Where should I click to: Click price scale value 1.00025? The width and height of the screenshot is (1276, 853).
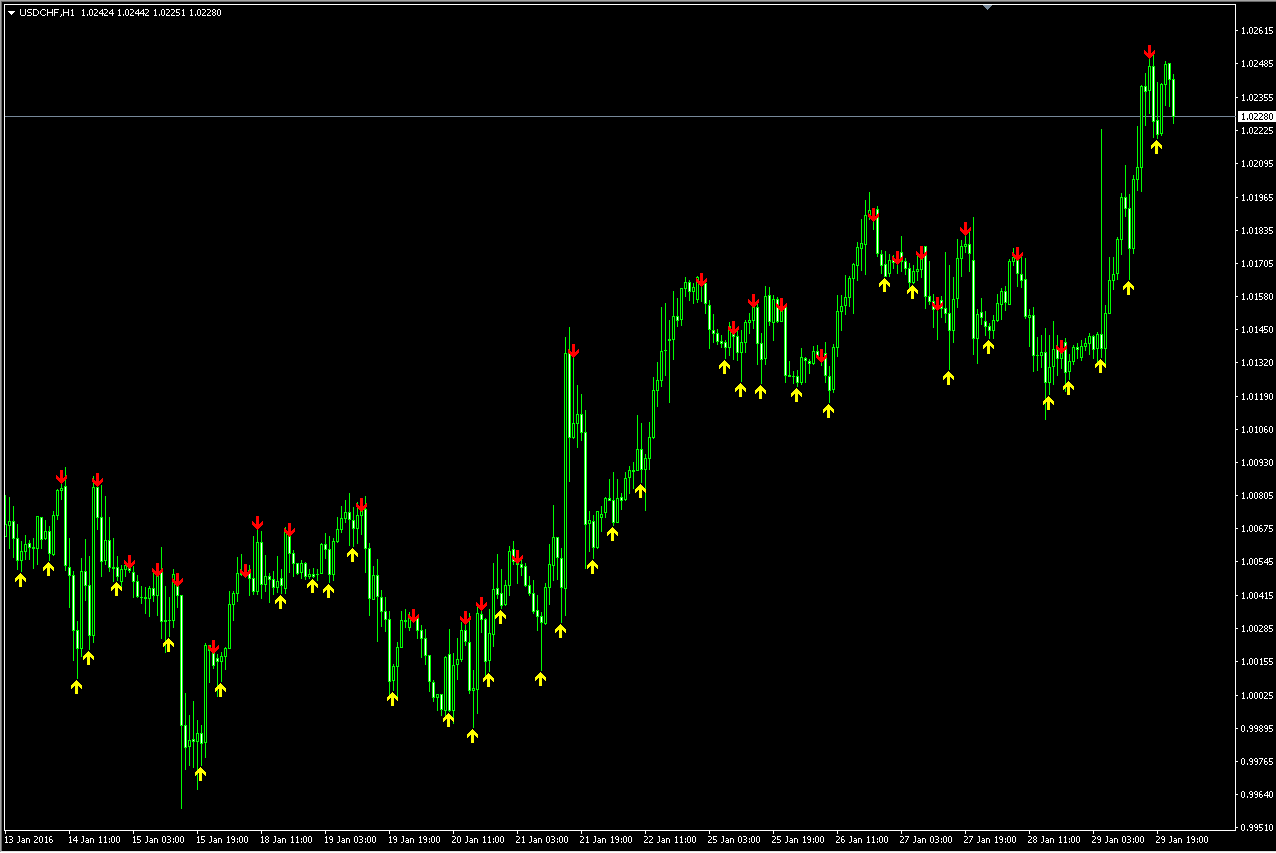[x=1256, y=695]
